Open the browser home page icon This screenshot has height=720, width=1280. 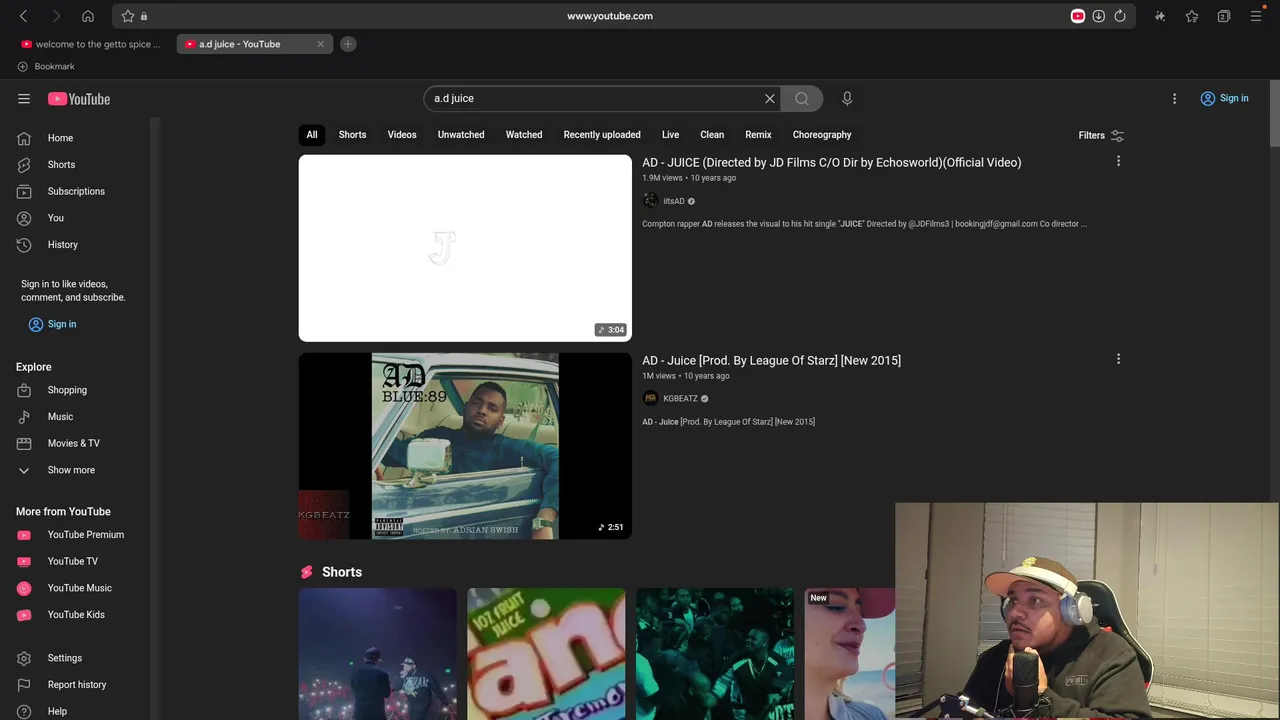[x=88, y=16]
